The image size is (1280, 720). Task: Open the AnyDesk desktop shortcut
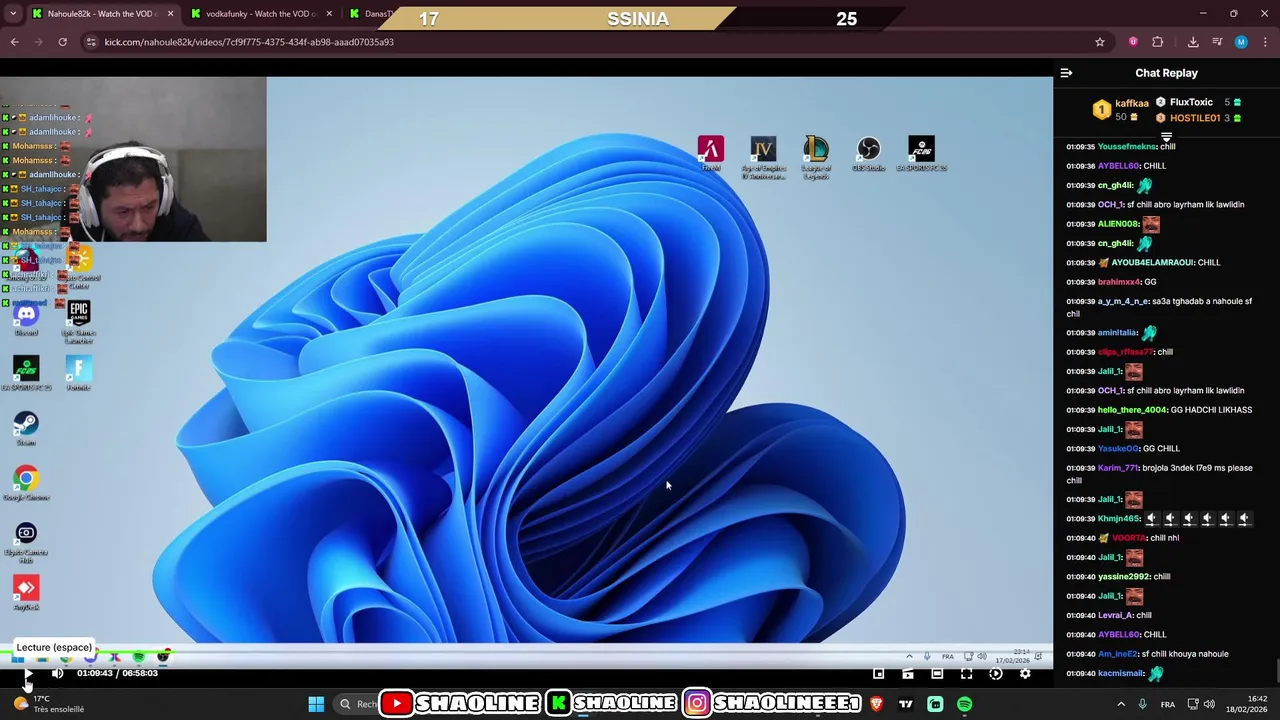pyautogui.click(x=26, y=593)
